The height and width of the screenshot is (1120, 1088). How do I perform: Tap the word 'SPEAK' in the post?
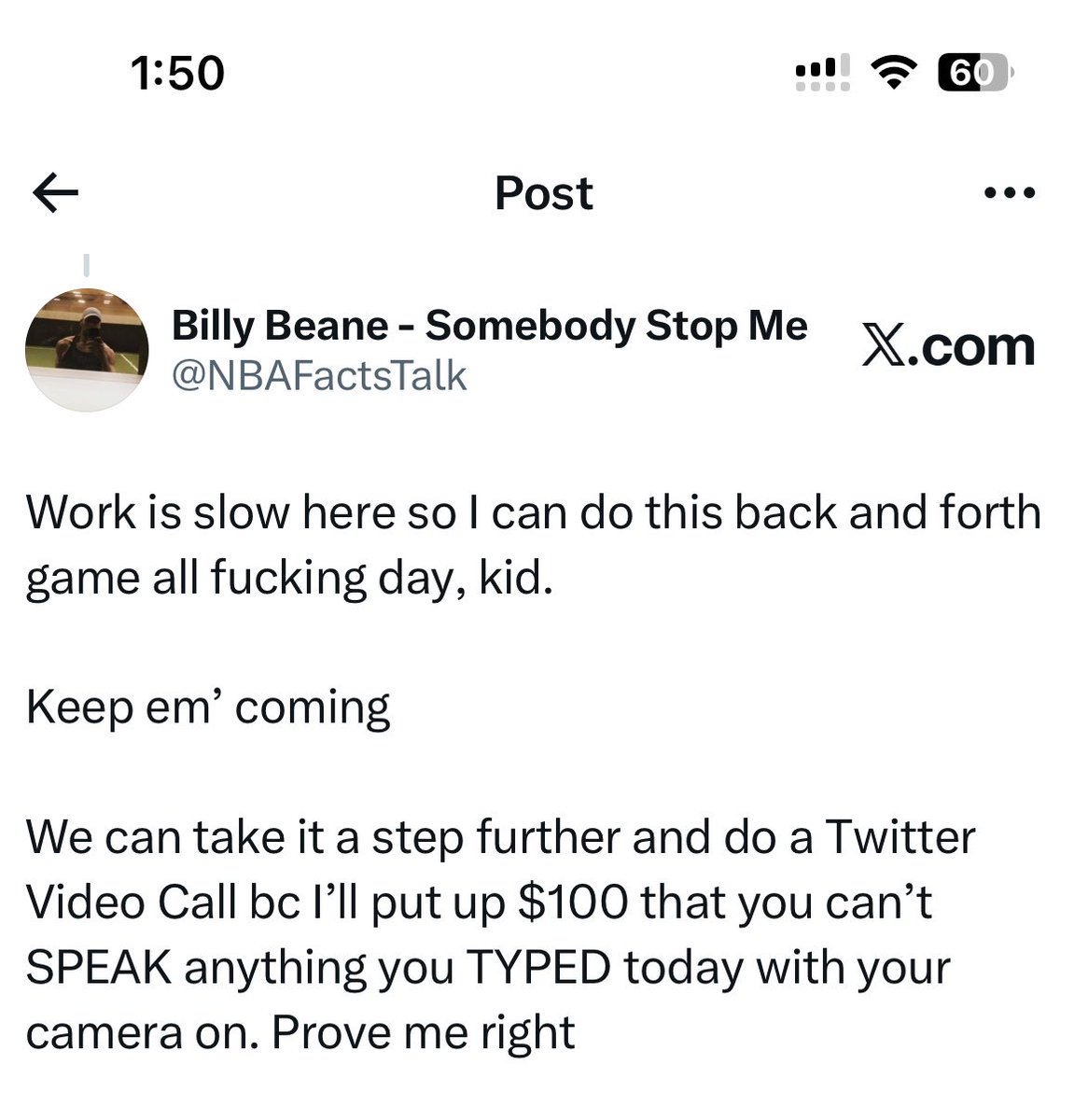99,967
